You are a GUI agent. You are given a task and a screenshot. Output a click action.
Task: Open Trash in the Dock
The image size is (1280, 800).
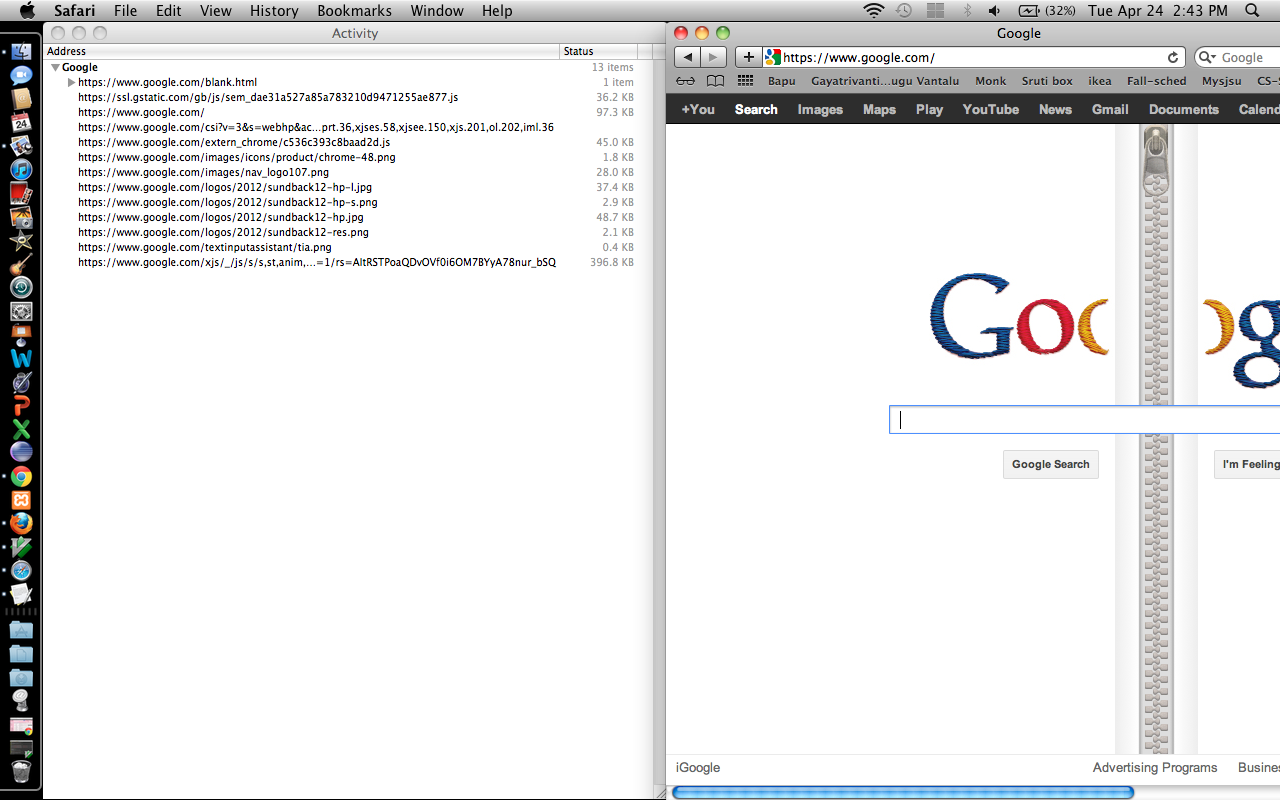(x=21, y=771)
